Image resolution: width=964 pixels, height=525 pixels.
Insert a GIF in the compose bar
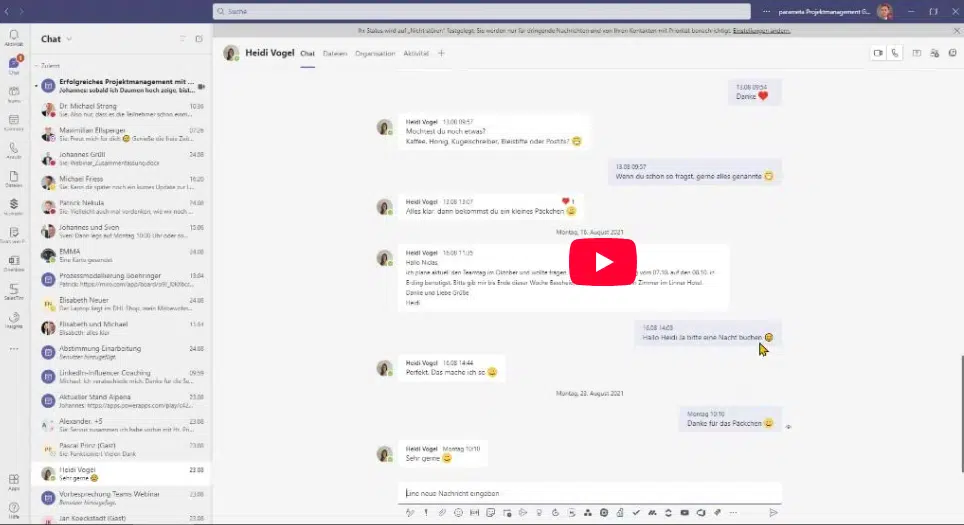[x=475, y=513]
